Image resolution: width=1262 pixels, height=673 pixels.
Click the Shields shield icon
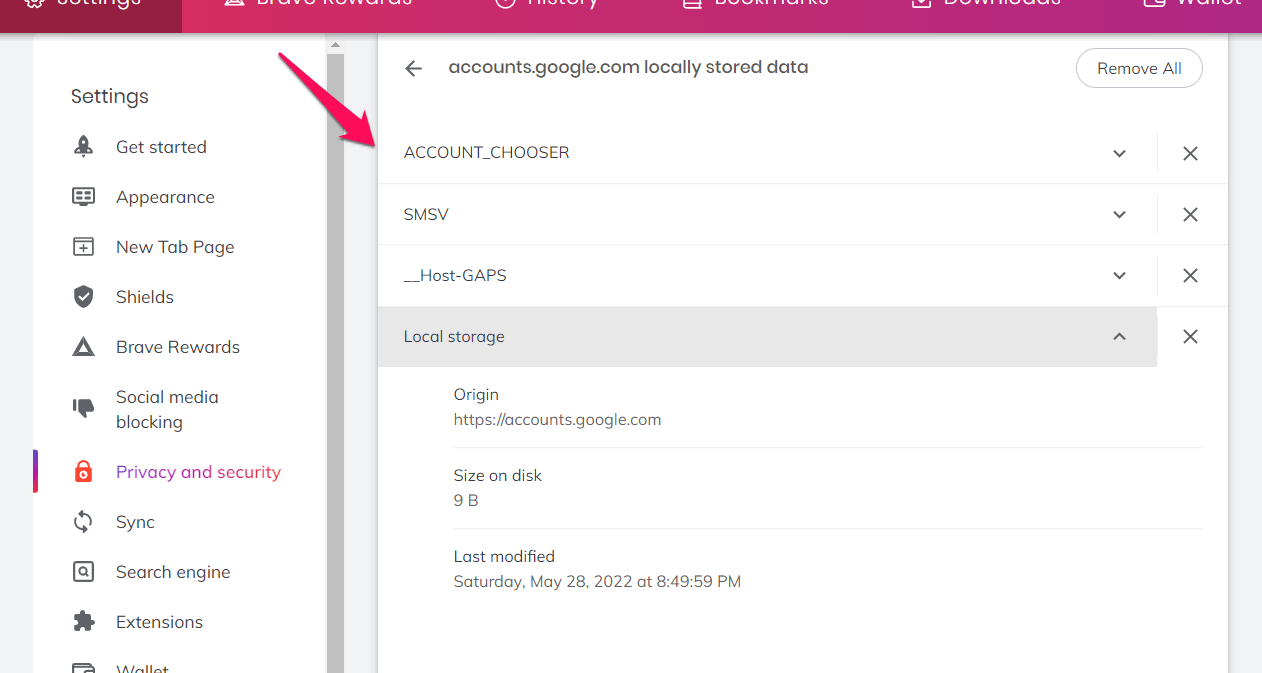tap(84, 297)
